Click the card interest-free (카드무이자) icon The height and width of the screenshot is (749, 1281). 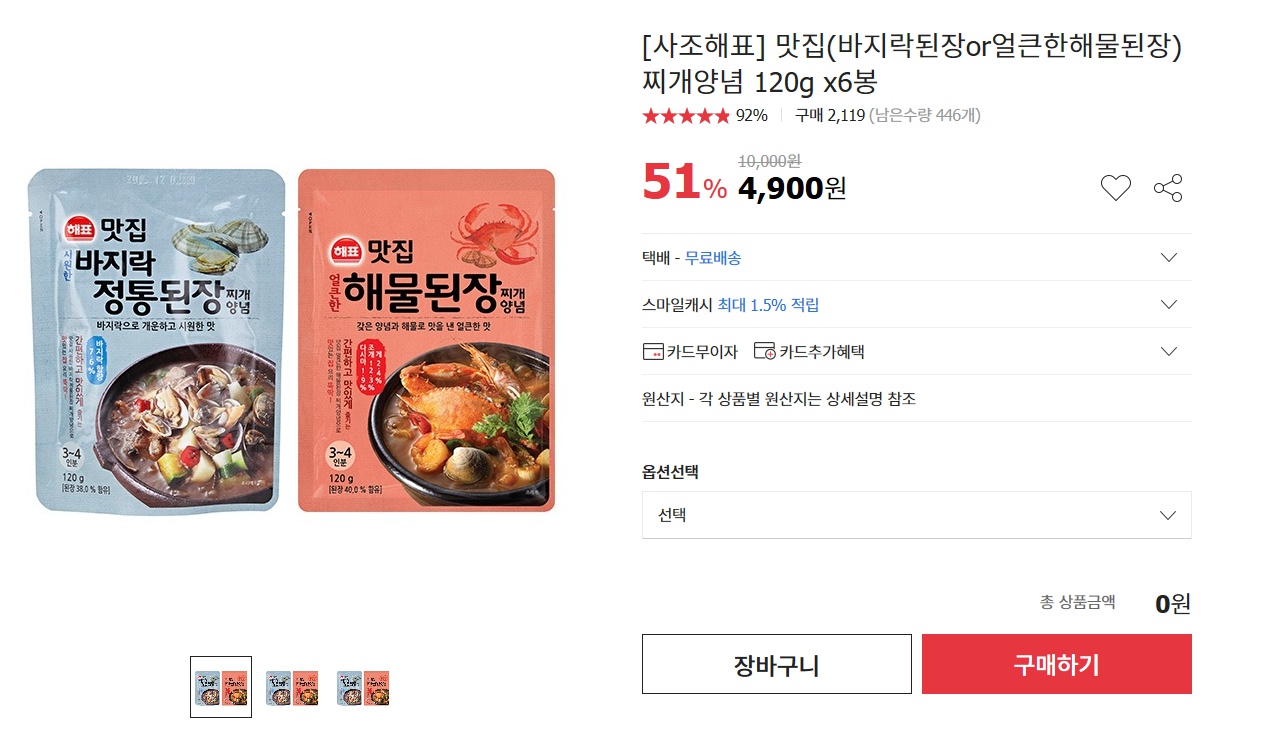tap(654, 351)
